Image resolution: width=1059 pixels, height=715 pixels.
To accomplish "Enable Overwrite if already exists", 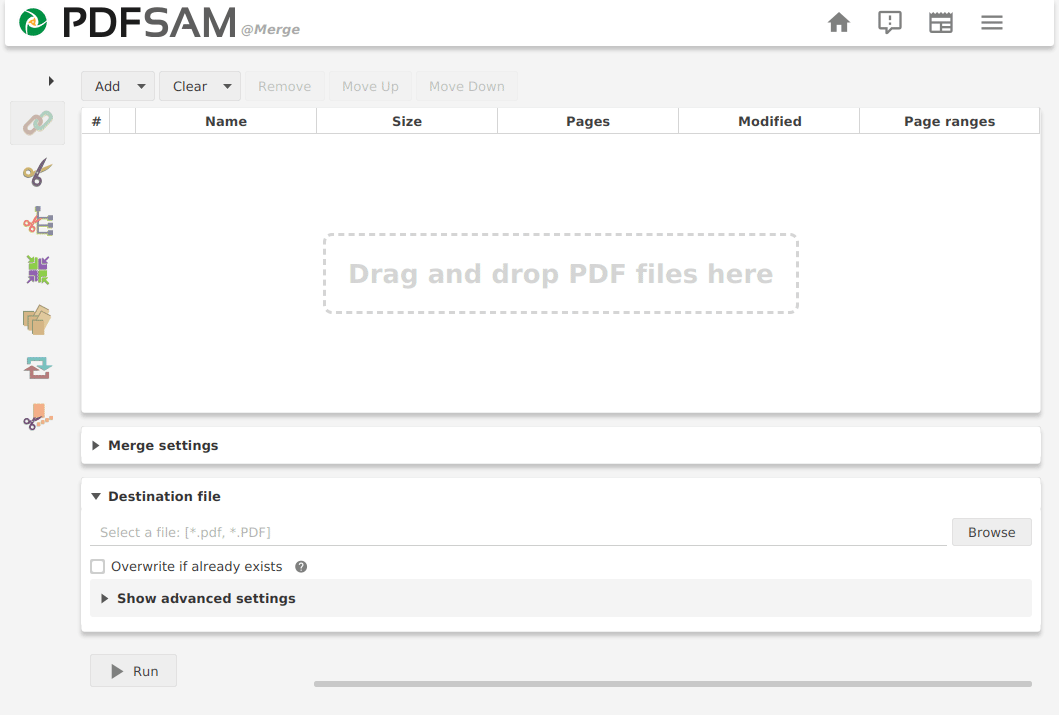I will [x=97, y=566].
